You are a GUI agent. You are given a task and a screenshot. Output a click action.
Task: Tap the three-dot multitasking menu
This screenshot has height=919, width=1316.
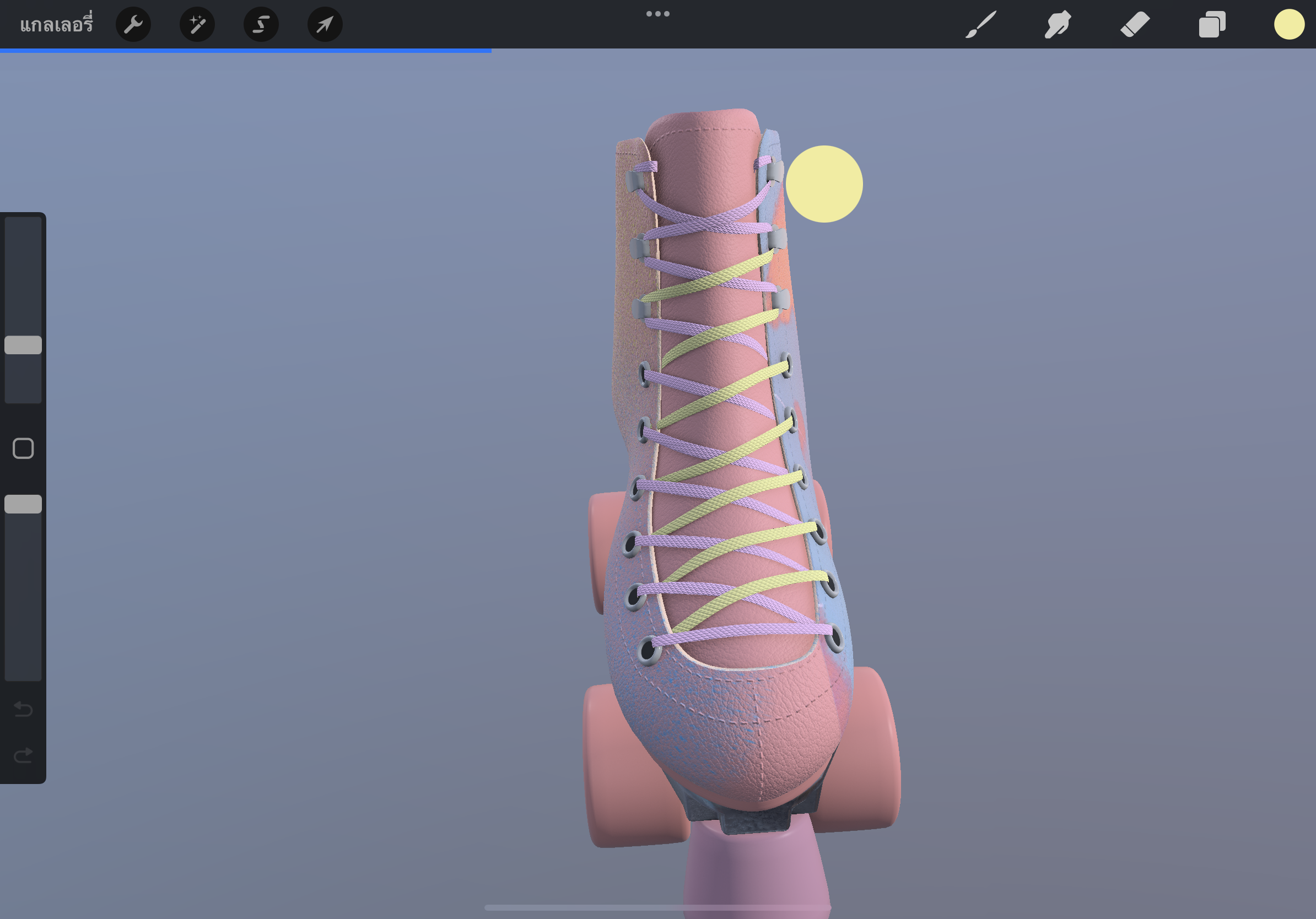657,14
